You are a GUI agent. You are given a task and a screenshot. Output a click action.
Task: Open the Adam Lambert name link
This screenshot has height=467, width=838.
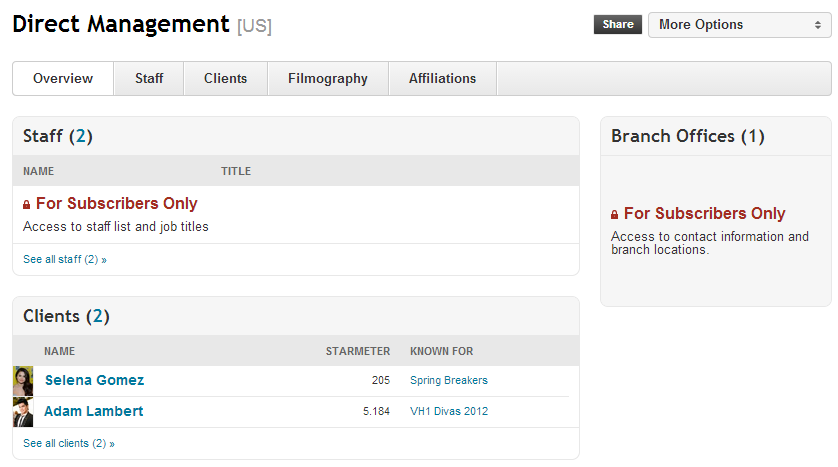[94, 411]
